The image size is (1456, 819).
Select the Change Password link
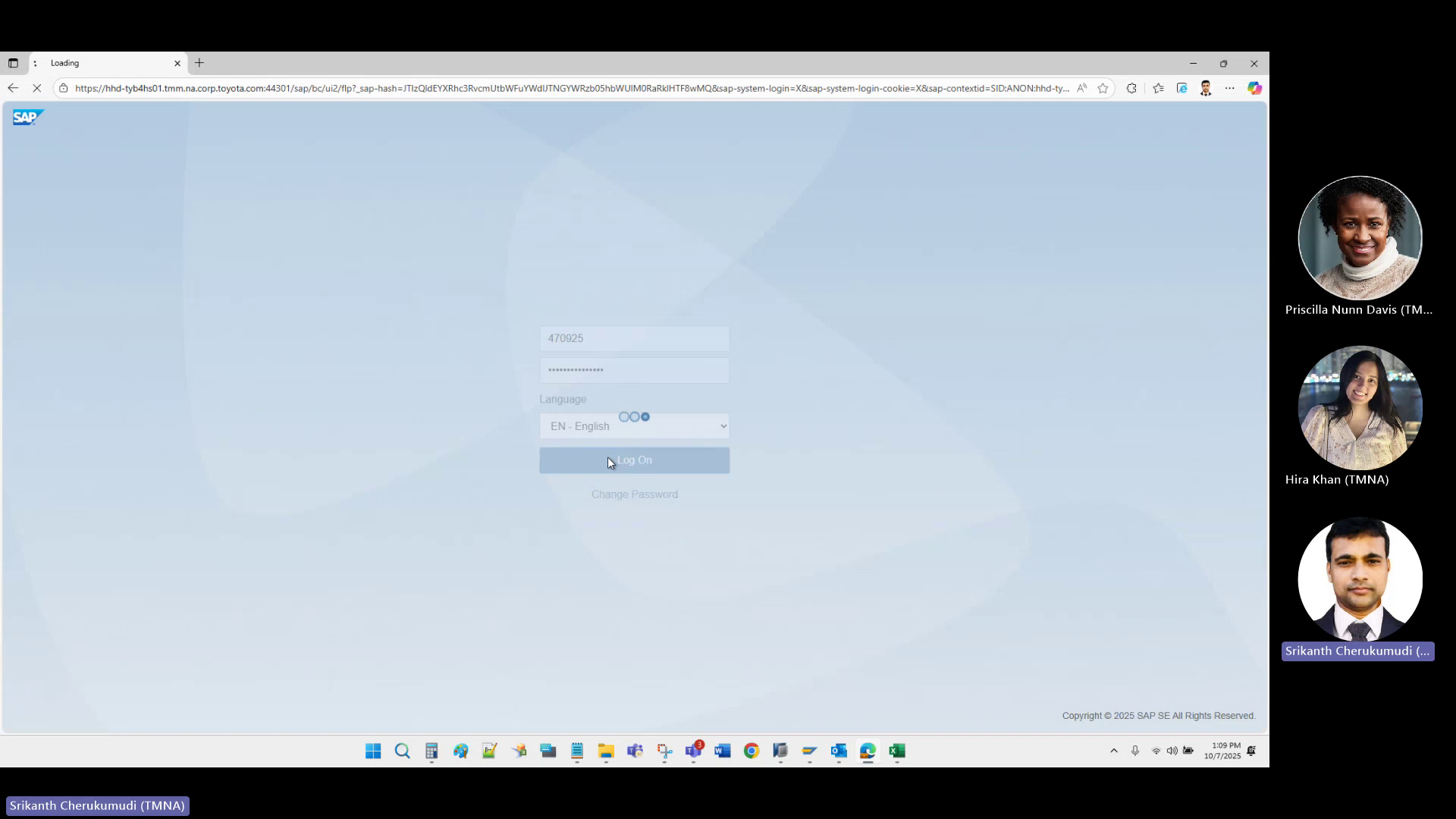[x=634, y=494]
